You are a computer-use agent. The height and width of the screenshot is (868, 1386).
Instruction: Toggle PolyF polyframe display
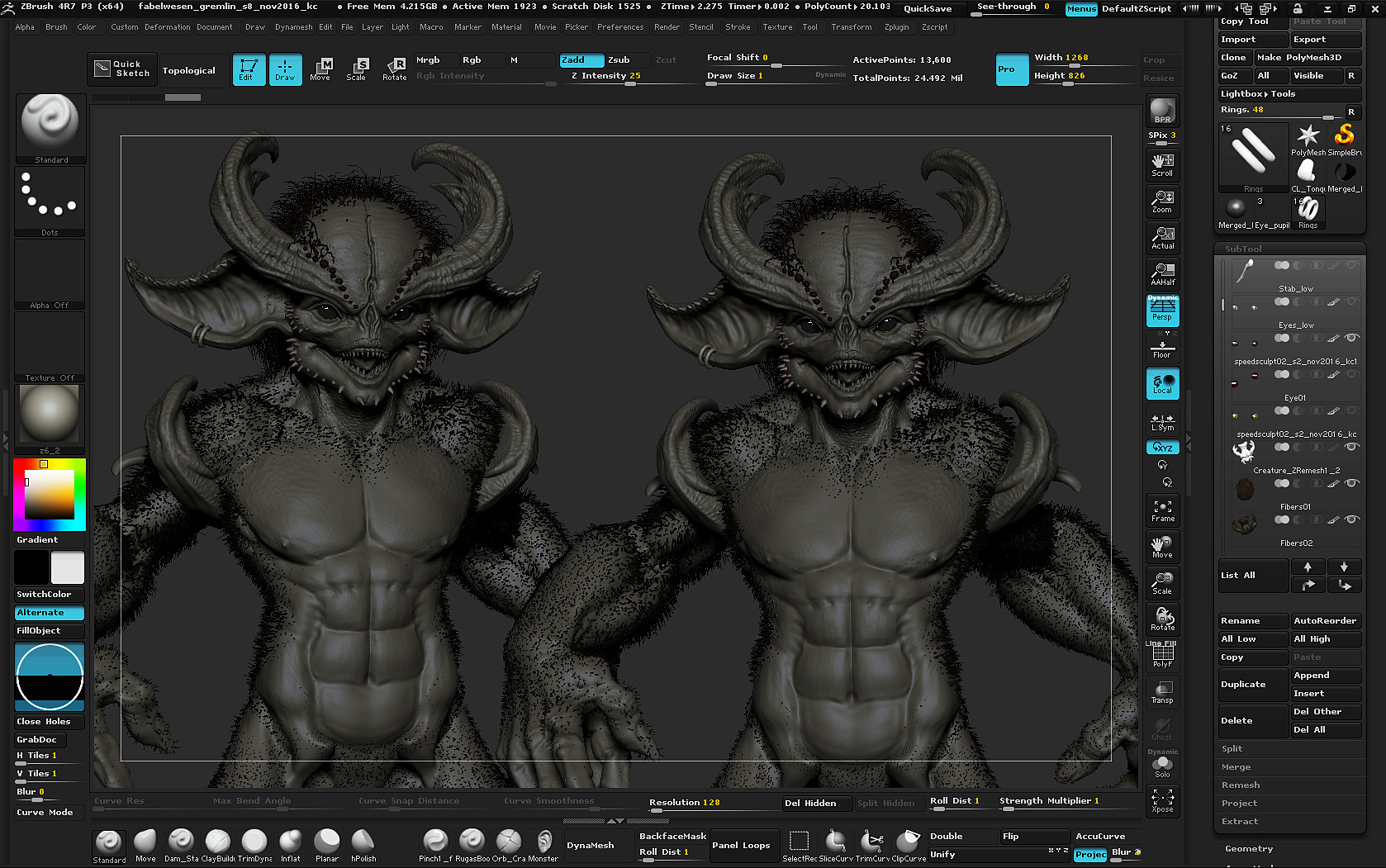pos(1162,656)
